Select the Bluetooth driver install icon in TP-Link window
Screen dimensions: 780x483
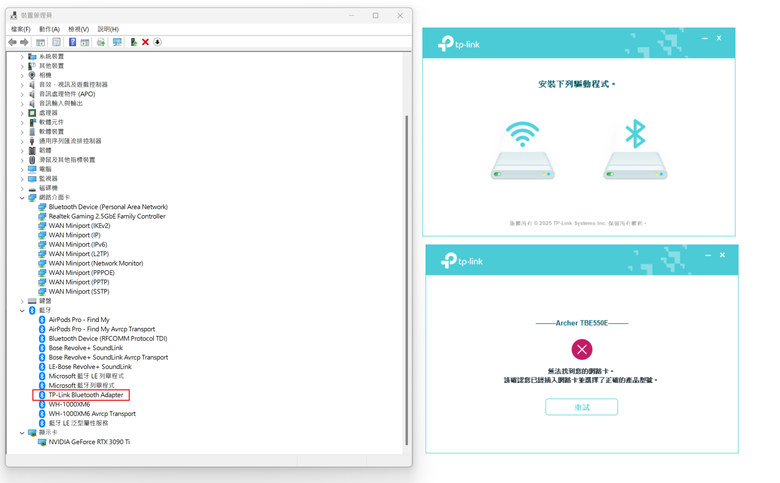pos(635,149)
